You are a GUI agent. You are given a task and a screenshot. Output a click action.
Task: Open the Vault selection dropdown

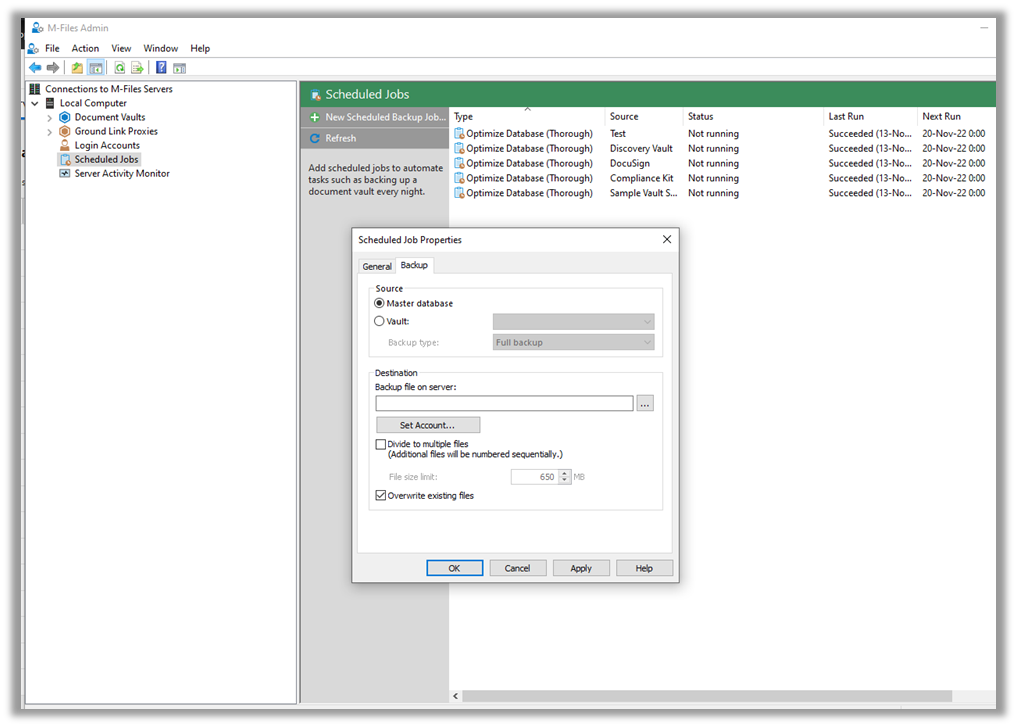coord(573,322)
